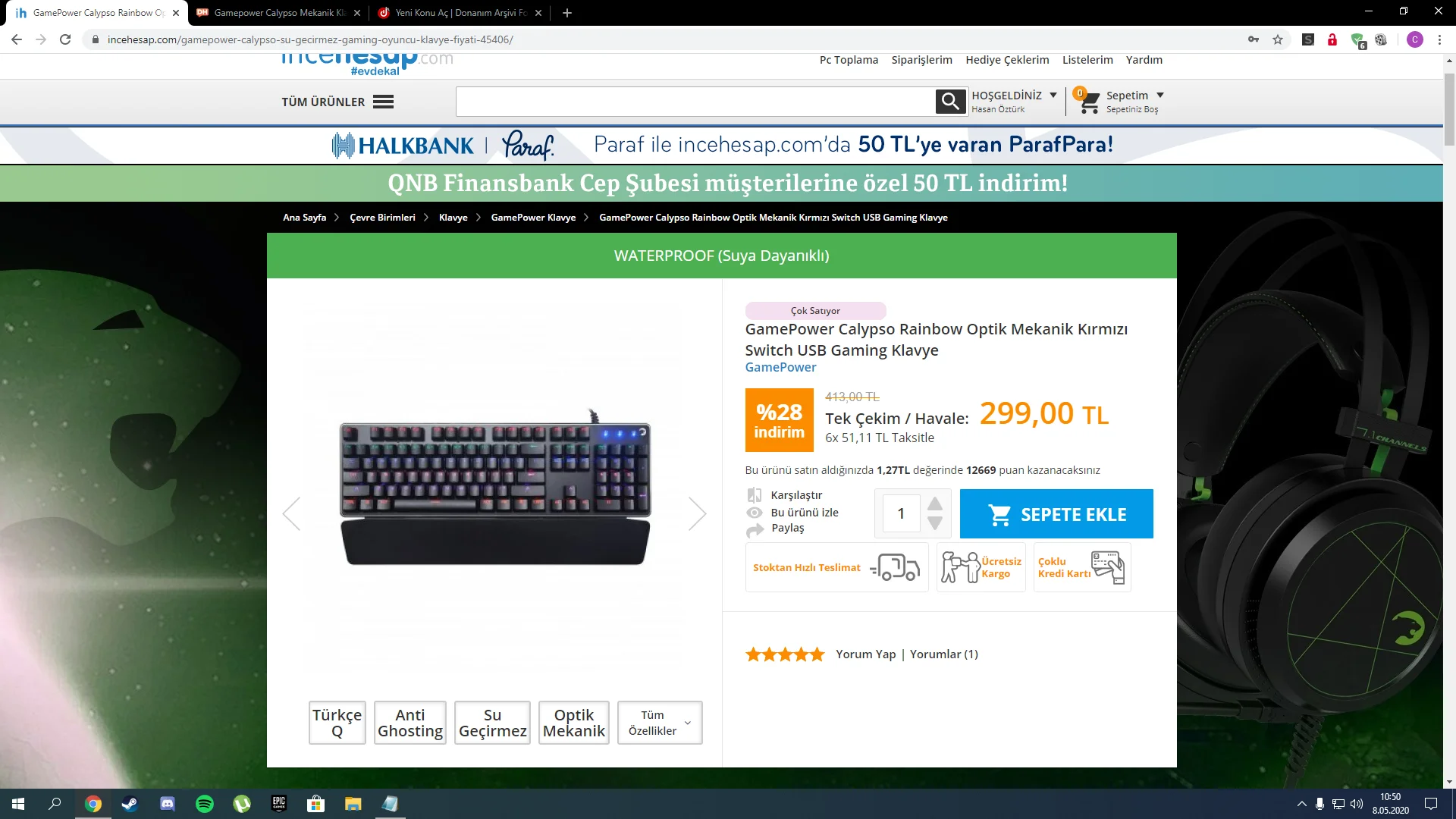This screenshot has width=1456, height=819.
Task: Click the site search input field
Action: pyautogui.click(x=695, y=102)
